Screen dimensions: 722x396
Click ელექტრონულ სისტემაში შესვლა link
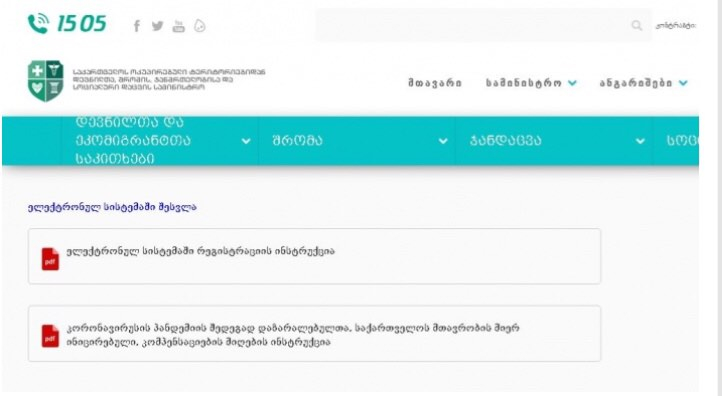click(112, 207)
